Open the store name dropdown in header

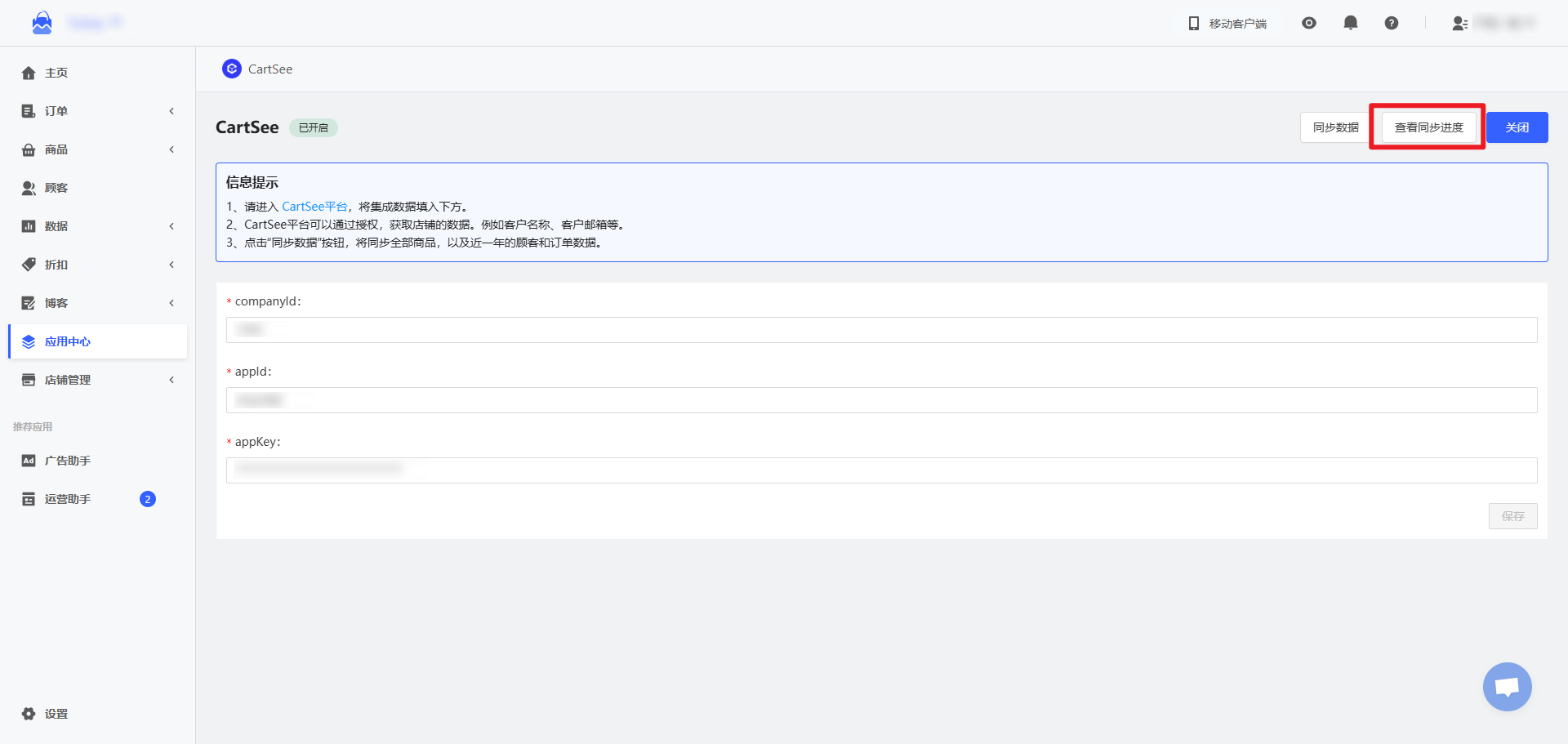[95, 23]
